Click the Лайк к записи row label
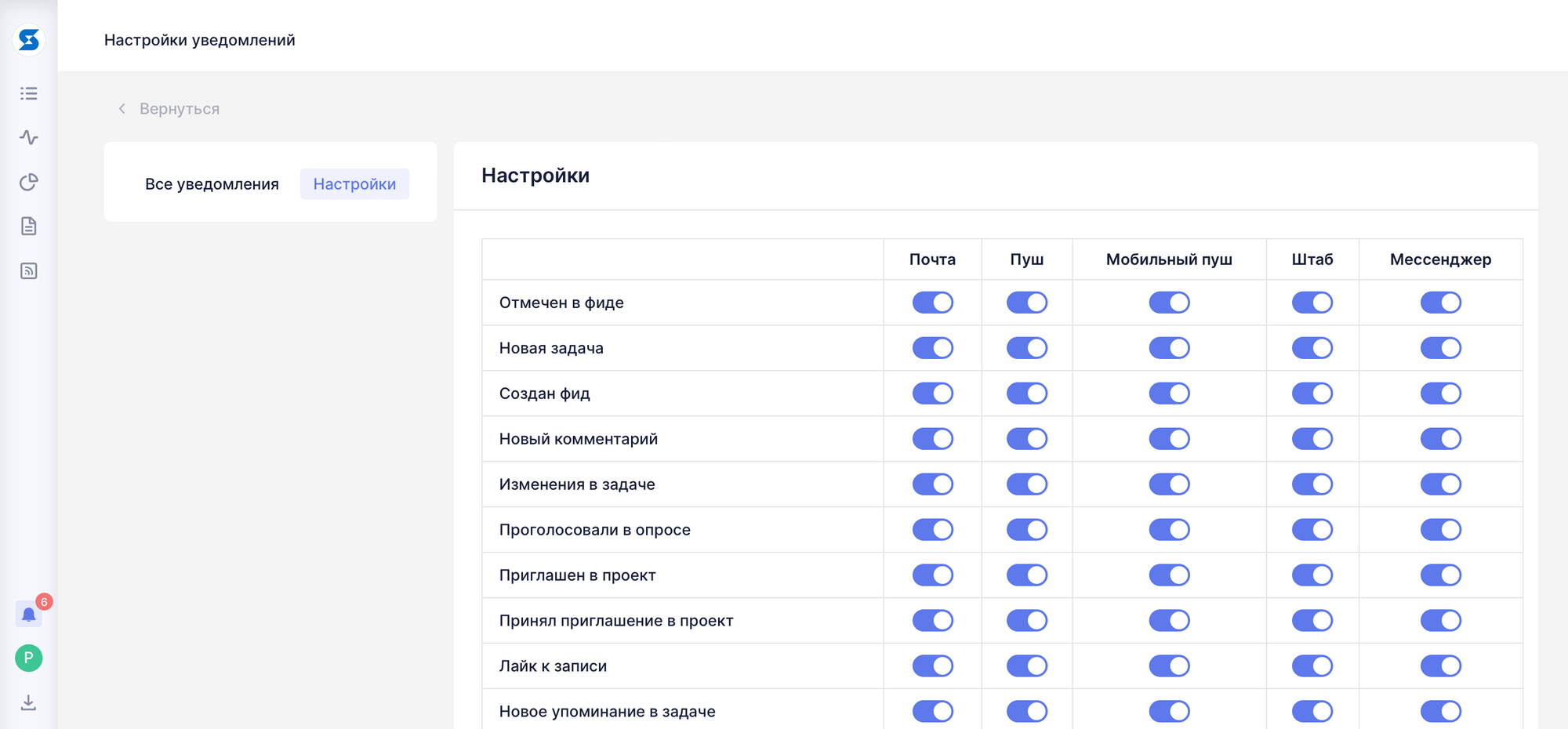This screenshot has width=1568, height=729. click(553, 666)
